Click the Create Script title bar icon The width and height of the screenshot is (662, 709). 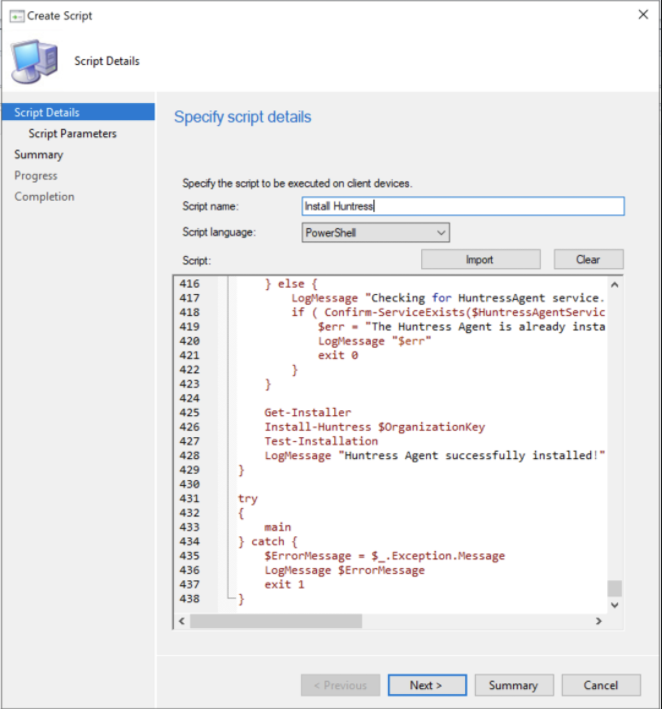(17, 16)
